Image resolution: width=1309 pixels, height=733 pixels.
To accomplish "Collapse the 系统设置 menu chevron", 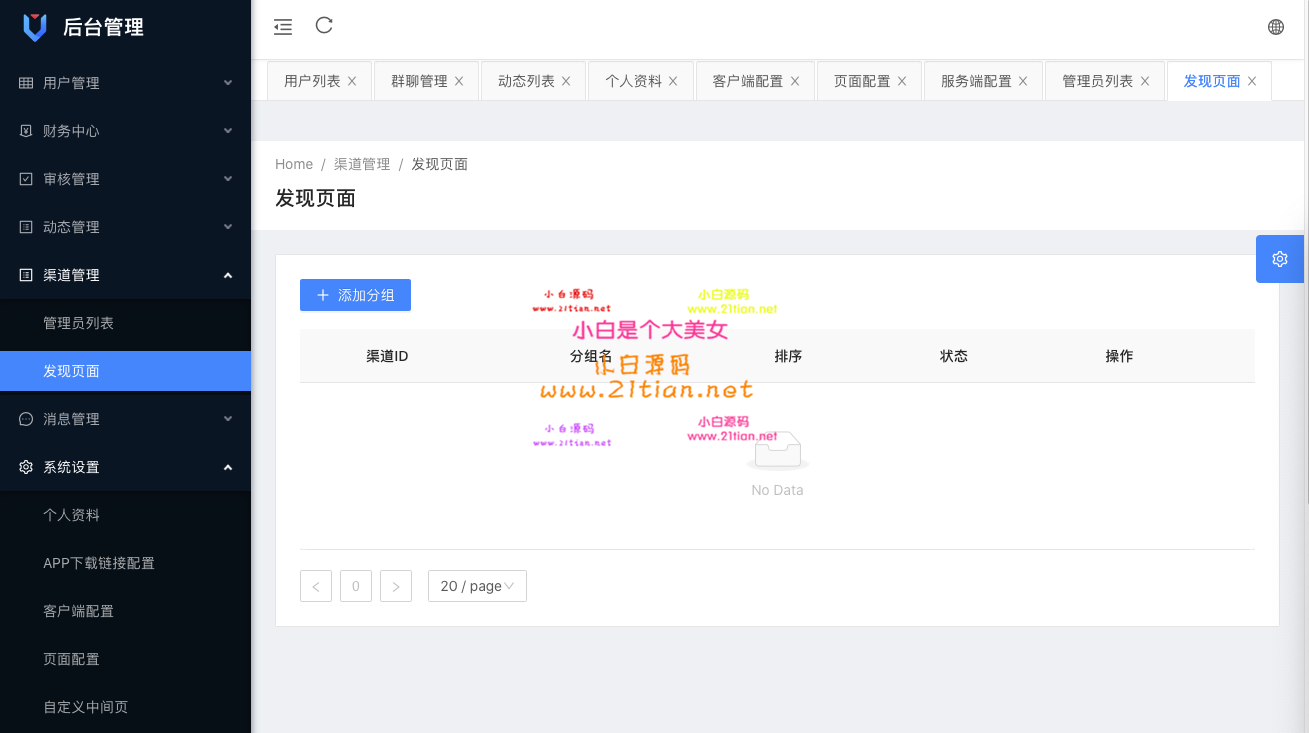I will coord(228,467).
